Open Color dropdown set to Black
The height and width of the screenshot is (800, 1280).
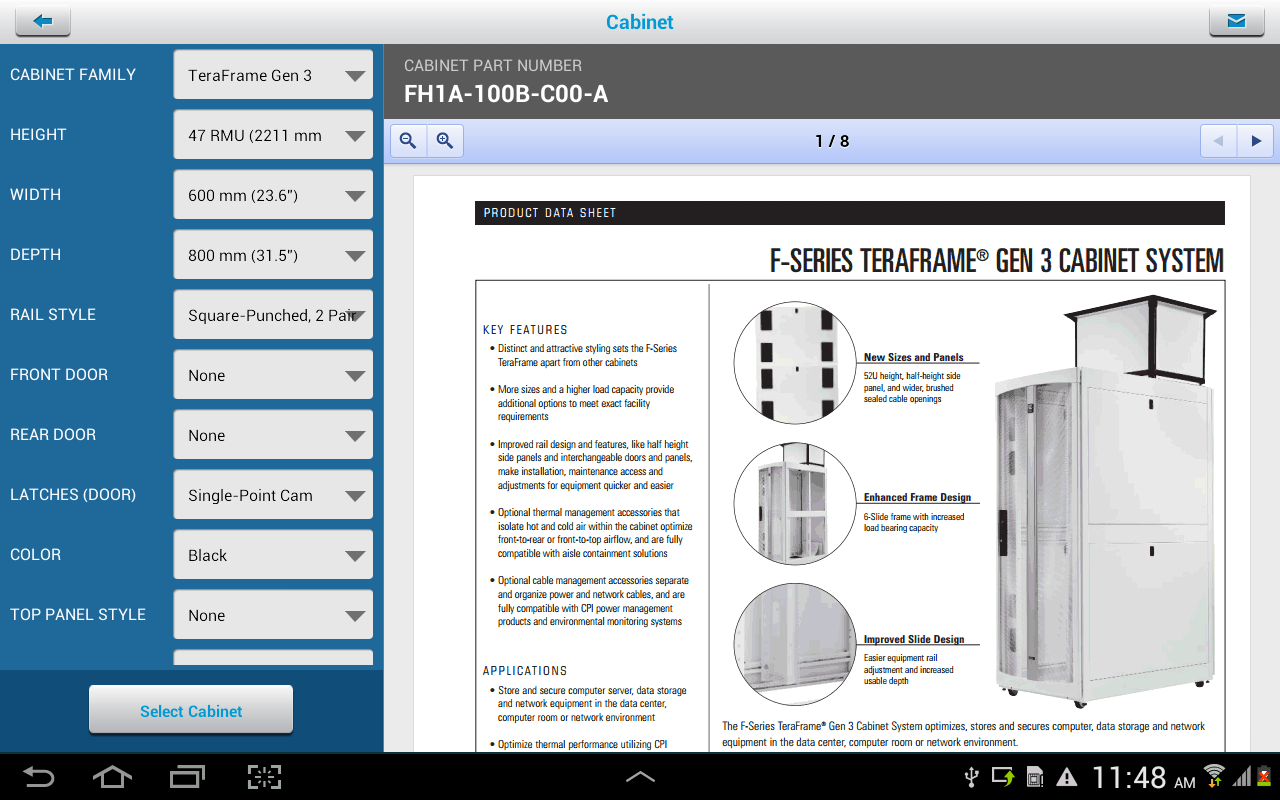273,555
